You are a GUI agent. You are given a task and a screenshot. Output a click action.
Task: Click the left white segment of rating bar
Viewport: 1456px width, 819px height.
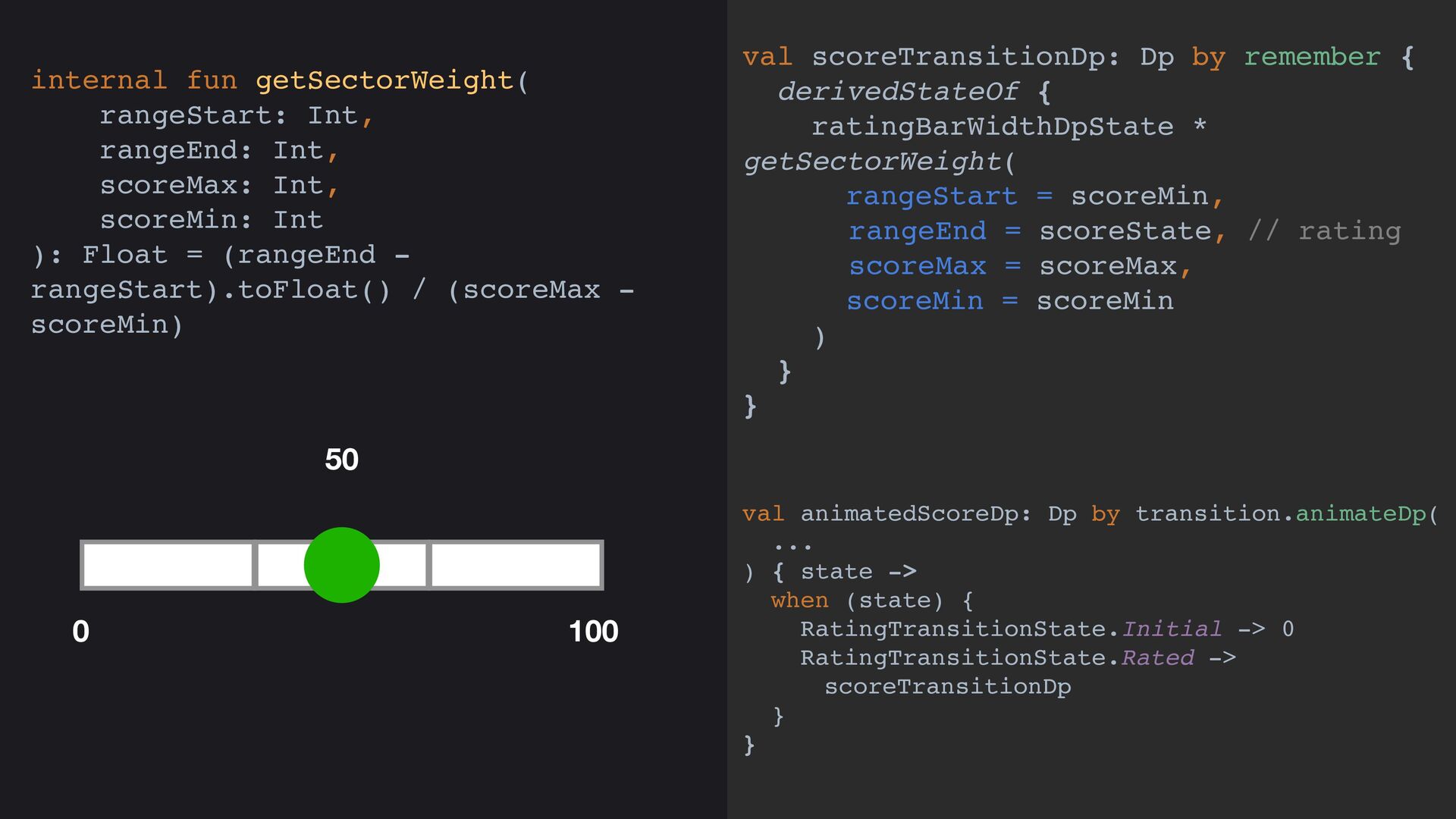point(167,565)
